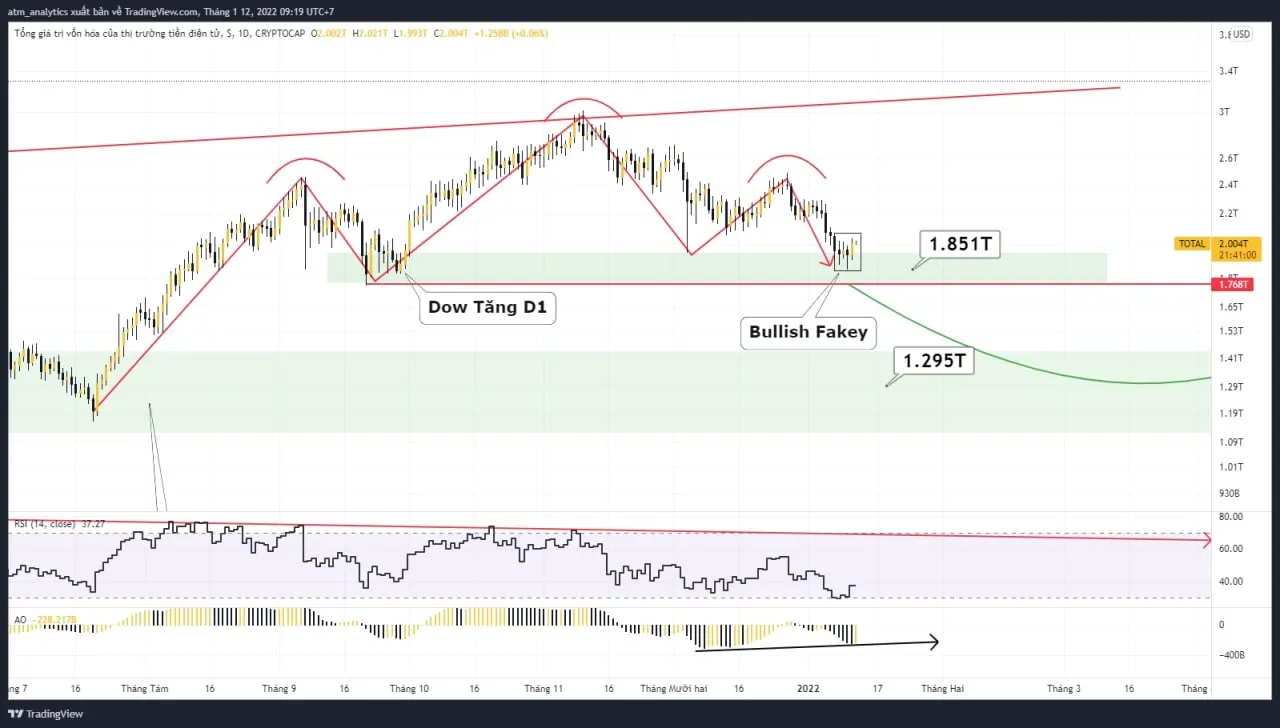
Task: Click Tháng 10 on the time axis
Action: point(409,688)
